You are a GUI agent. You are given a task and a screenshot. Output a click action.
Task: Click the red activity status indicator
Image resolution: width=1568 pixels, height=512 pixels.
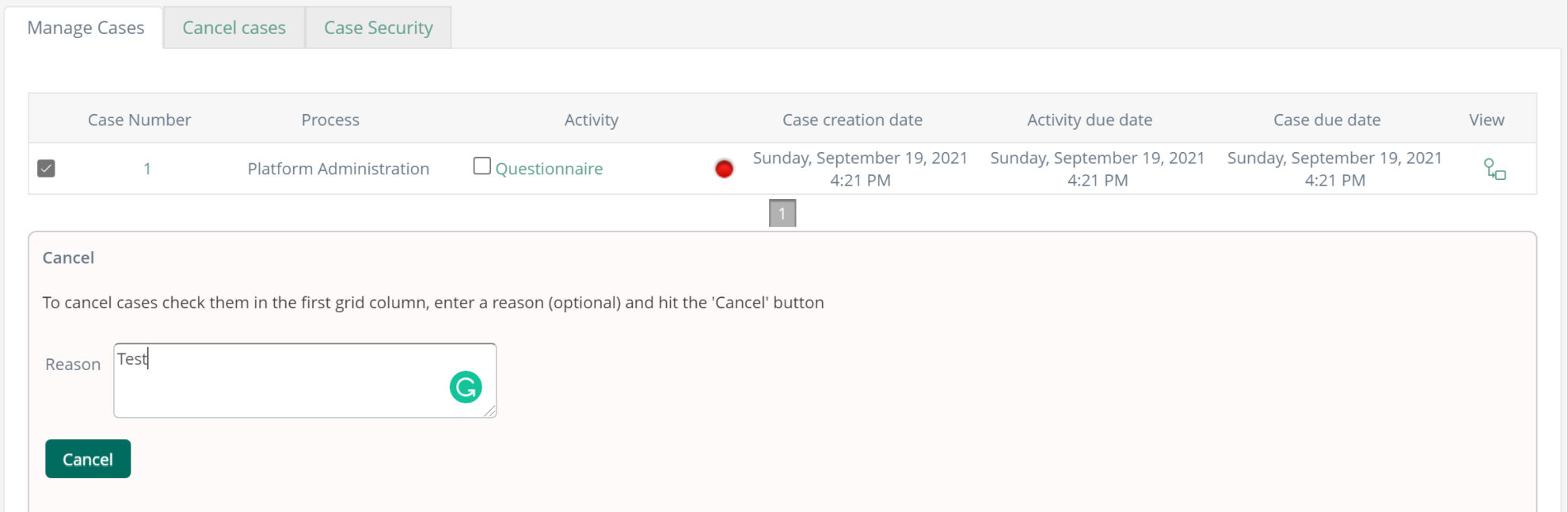[x=724, y=169]
